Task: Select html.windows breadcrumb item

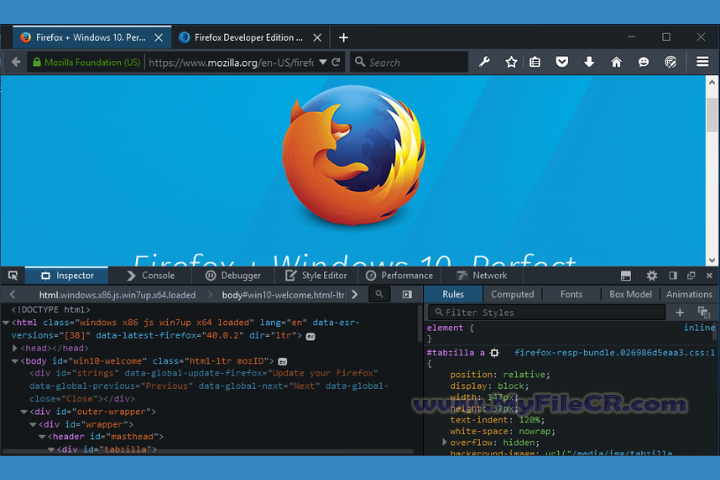Action: click(117, 295)
